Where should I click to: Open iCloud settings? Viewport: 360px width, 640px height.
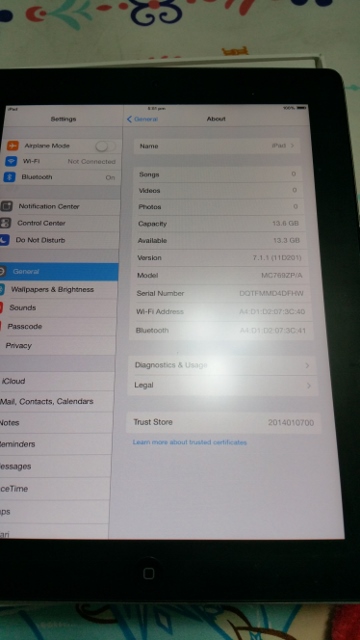(57, 381)
